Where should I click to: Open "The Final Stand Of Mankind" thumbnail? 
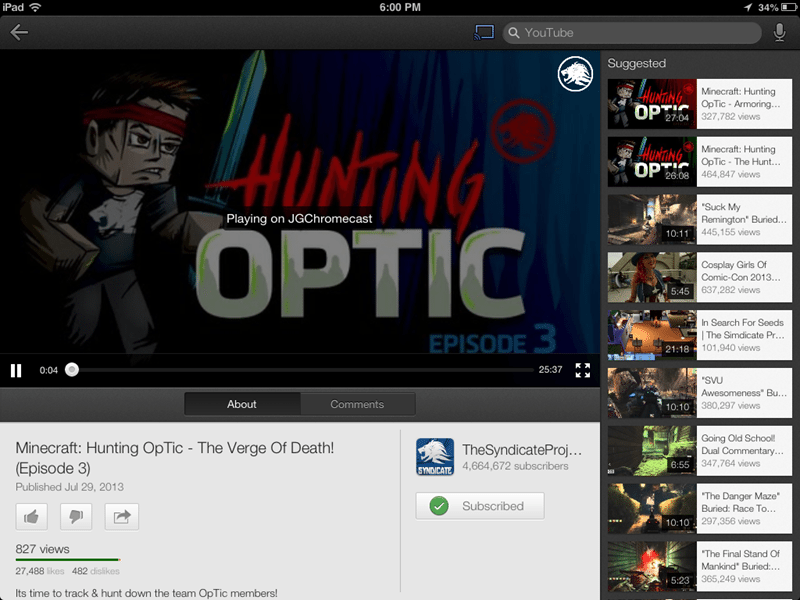pos(652,566)
